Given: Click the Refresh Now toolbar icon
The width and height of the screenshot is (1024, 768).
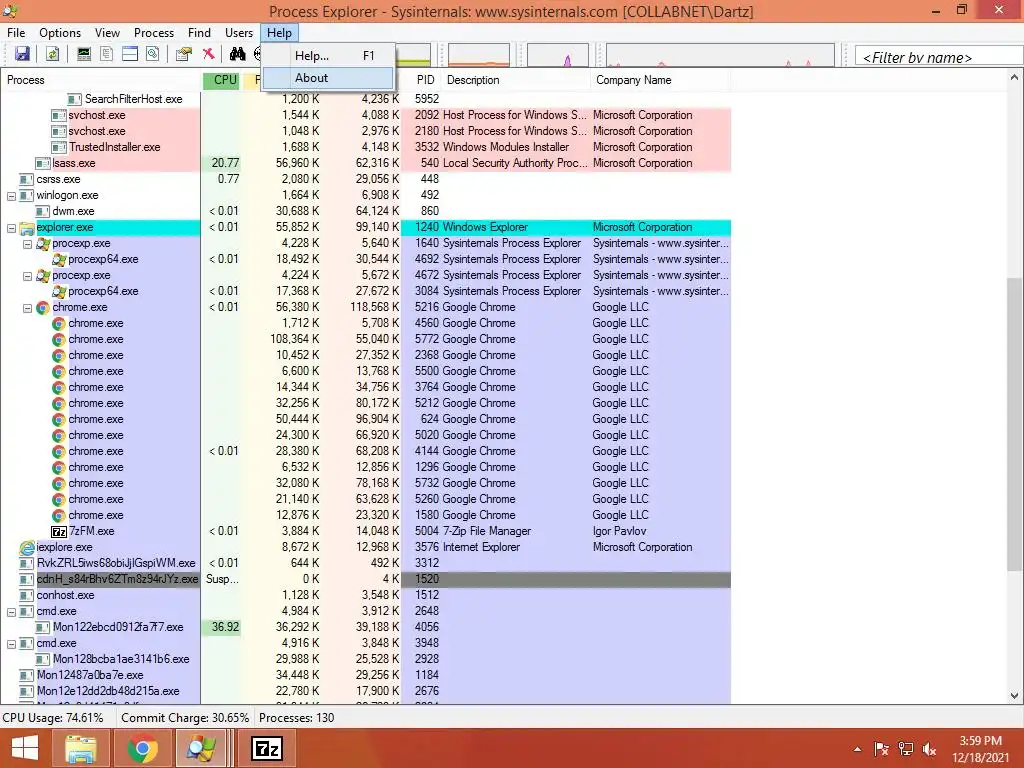Looking at the screenshot, I should (x=52, y=54).
